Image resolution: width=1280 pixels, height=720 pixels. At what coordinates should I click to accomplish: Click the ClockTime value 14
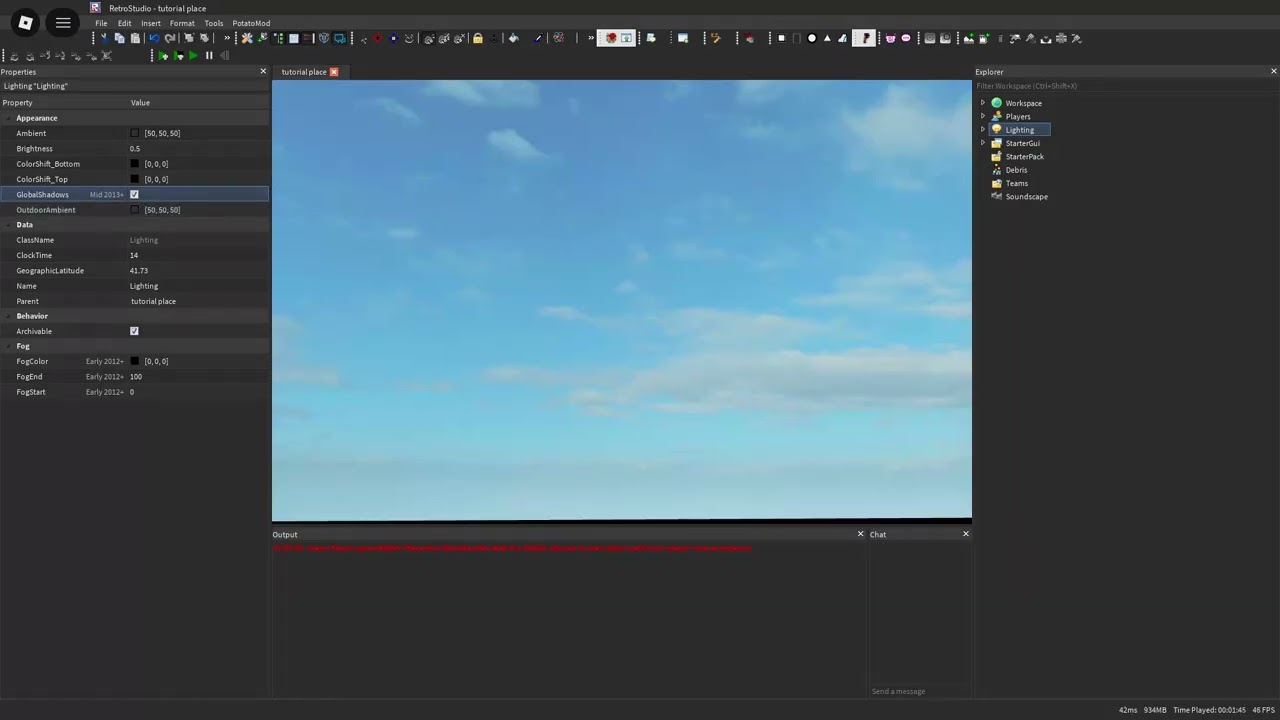coord(134,255)
